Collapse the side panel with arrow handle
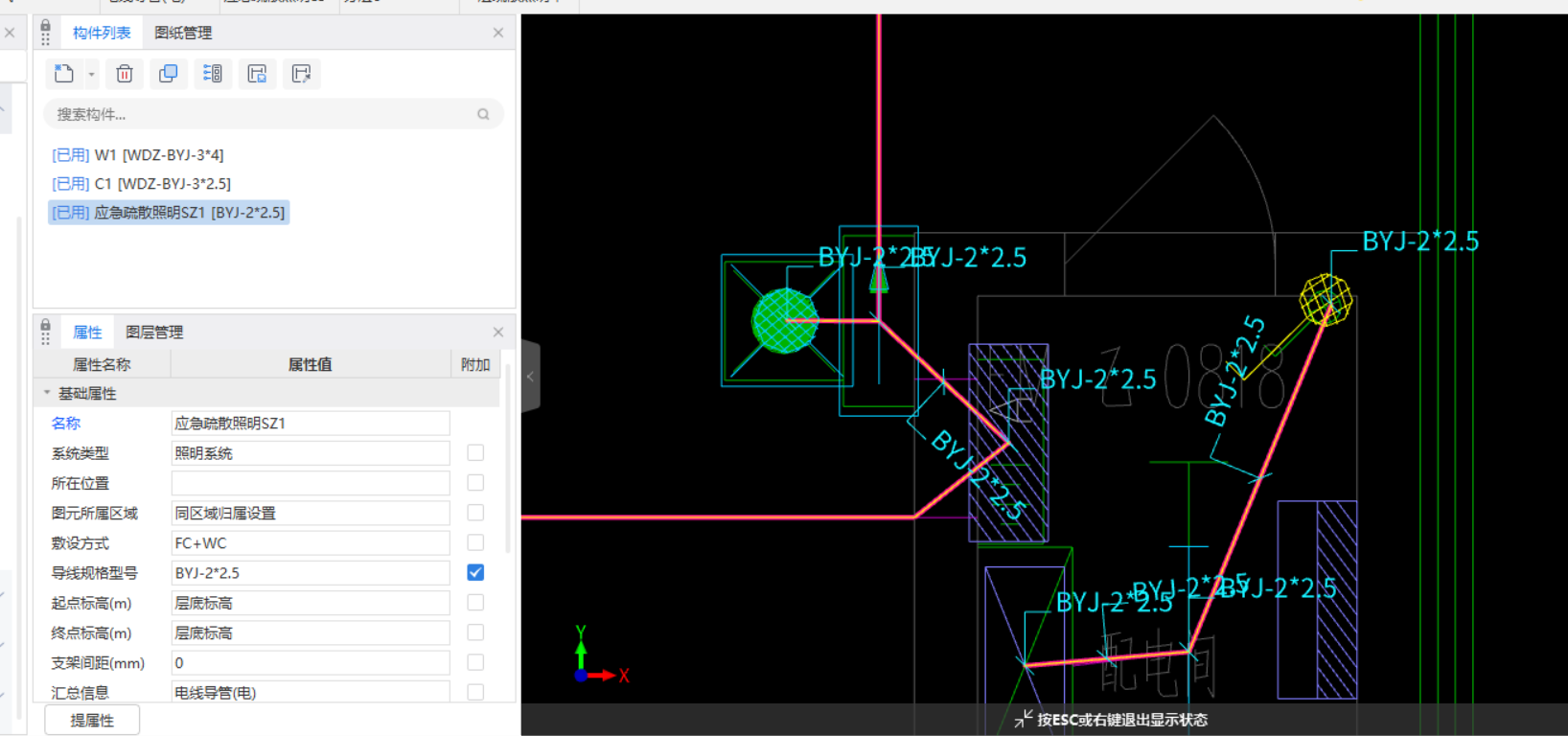The height and width of the screenshot is (736, 1568). pyautogui.click(x=531, y=377)
